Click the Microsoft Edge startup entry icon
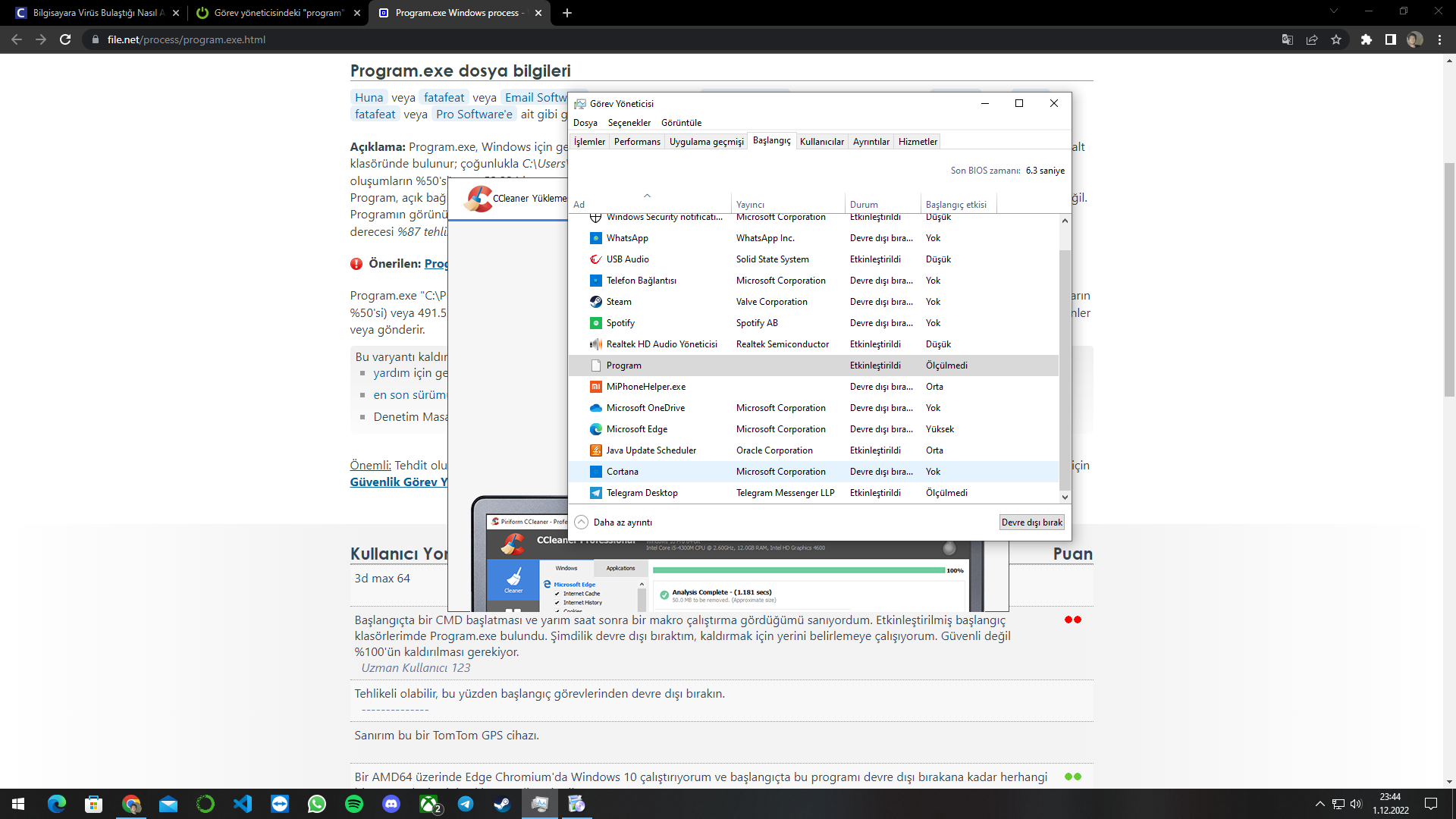The width and height of the screenshot is (1456, 819). pyautogui.click(x=596, y=429)
